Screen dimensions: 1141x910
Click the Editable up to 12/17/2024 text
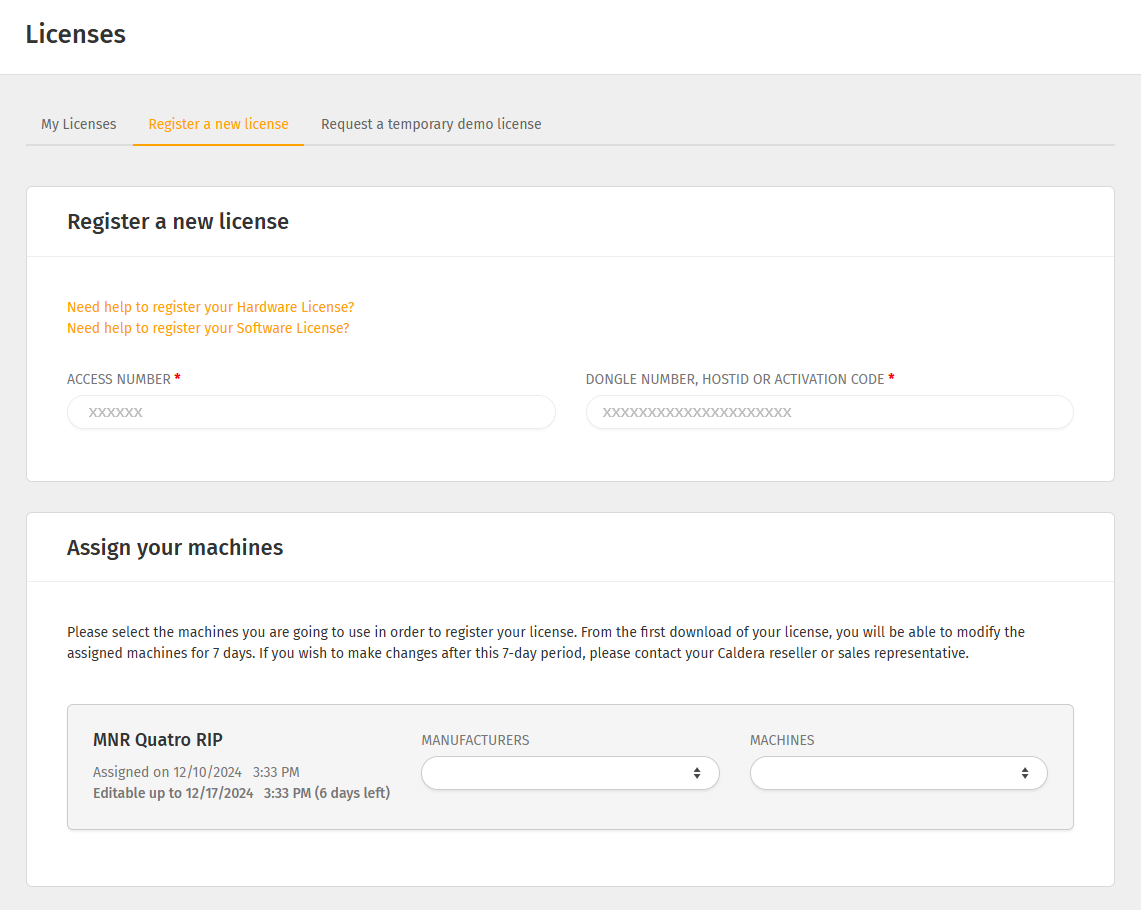pyautogui.click(x=241, y=793)
